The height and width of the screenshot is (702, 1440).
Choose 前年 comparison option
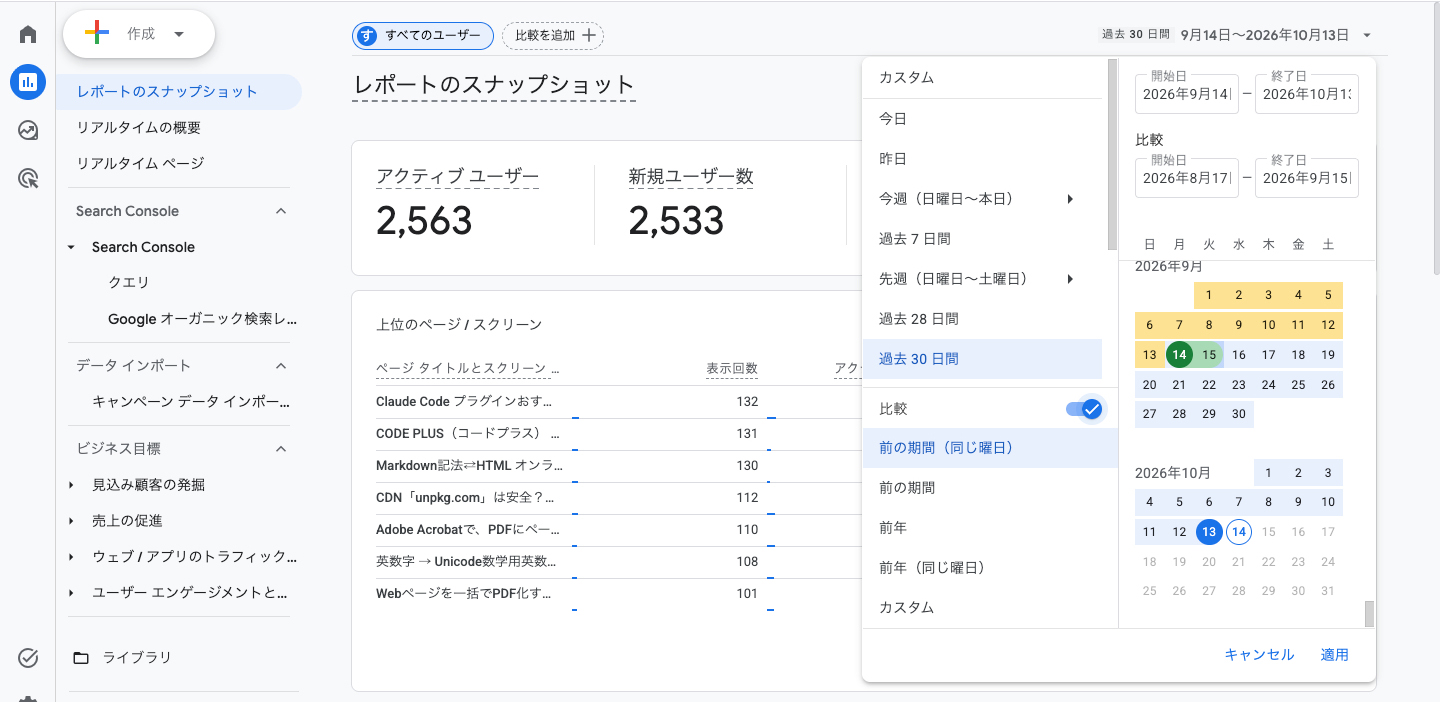990,528
